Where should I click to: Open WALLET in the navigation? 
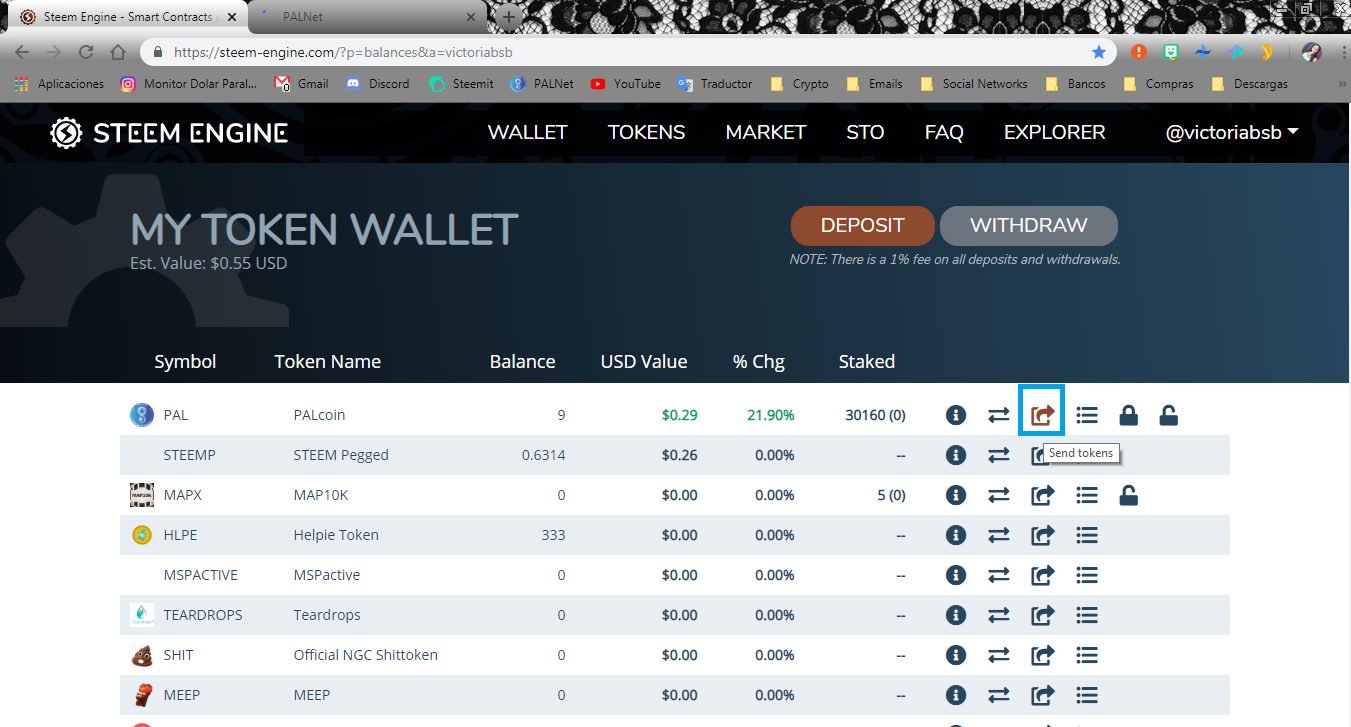527,132
